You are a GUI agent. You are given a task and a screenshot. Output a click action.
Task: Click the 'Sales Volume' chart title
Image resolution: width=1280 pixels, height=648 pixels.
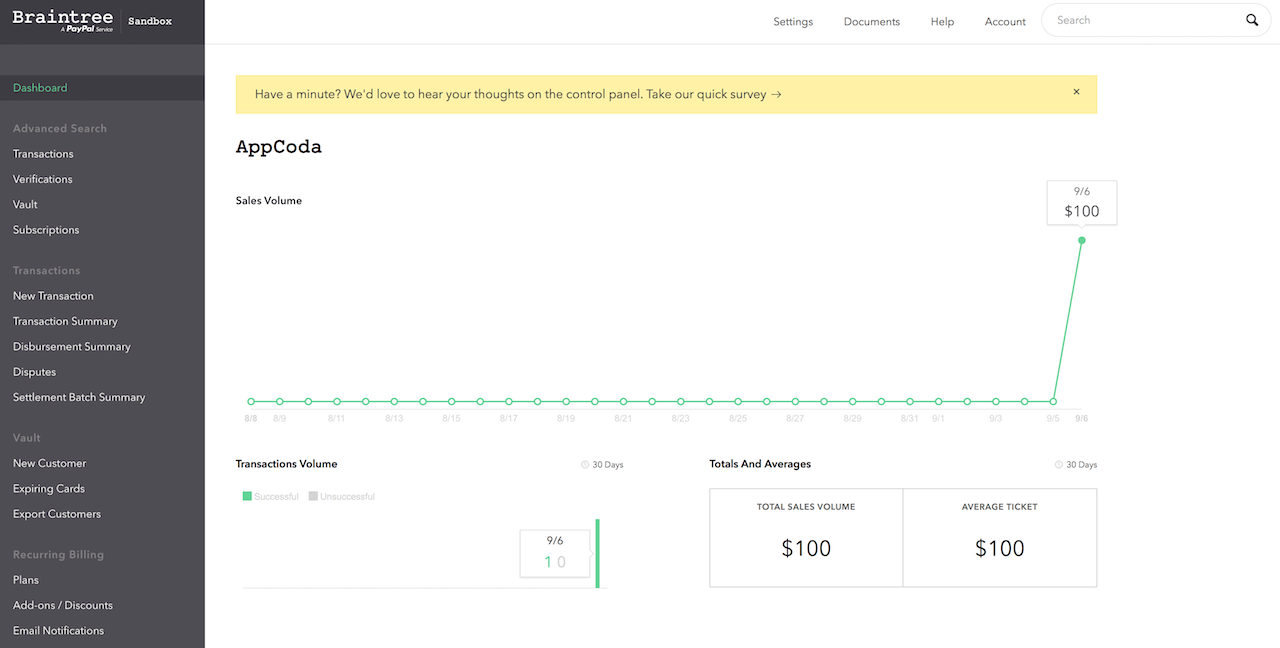269,200
